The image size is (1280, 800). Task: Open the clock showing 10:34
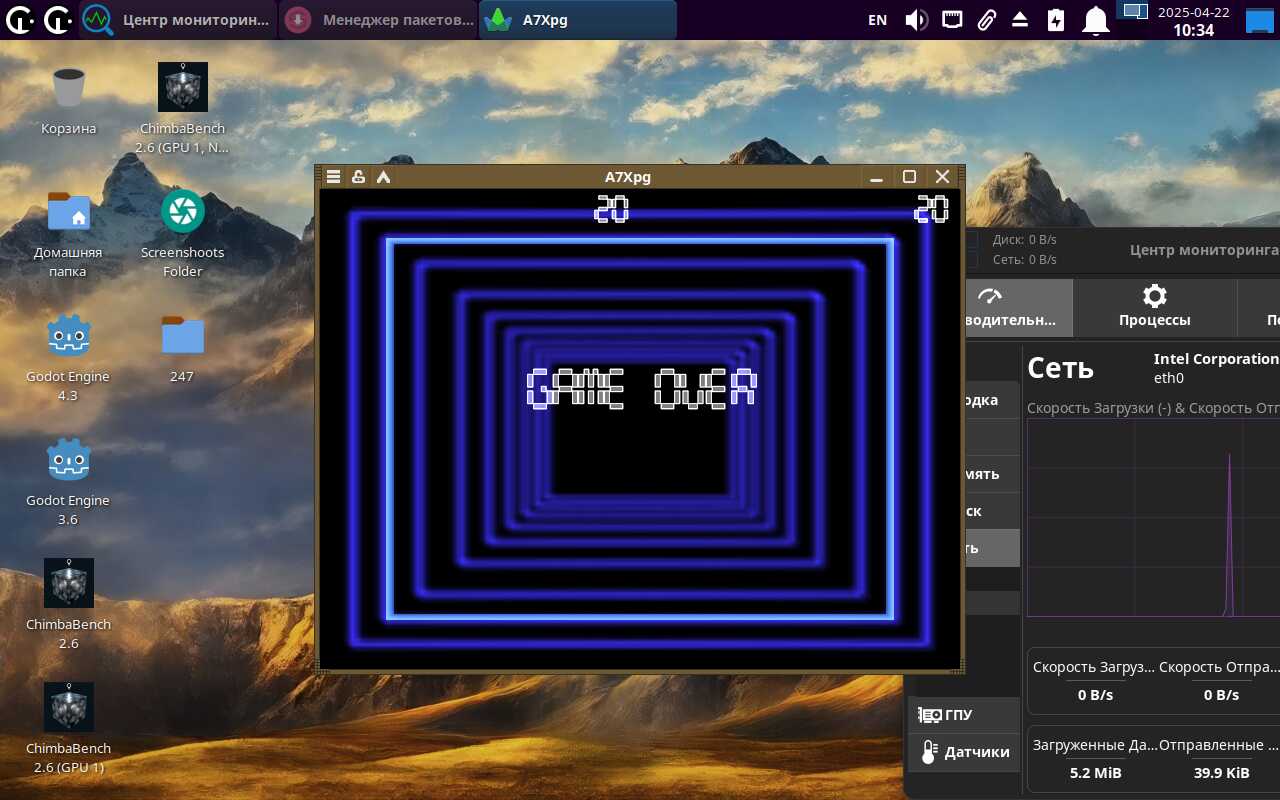[x=1193, y=30]
